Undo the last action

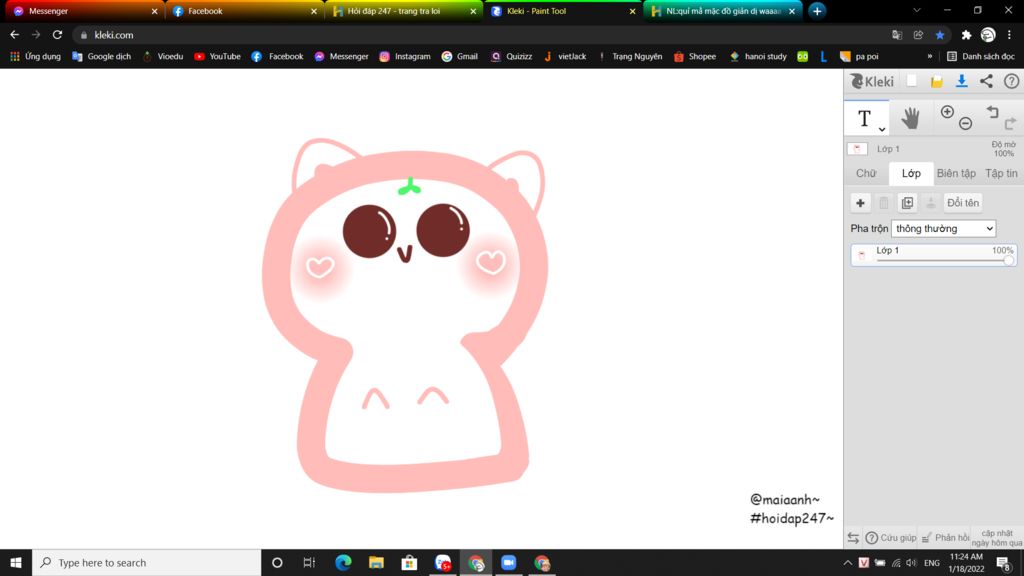[x=993, y=112]
